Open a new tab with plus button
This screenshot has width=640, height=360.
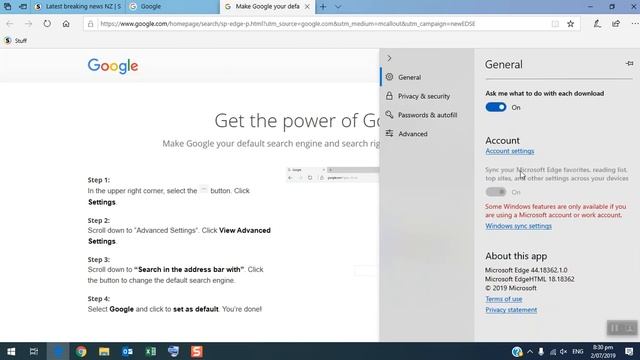pos(323,7)
